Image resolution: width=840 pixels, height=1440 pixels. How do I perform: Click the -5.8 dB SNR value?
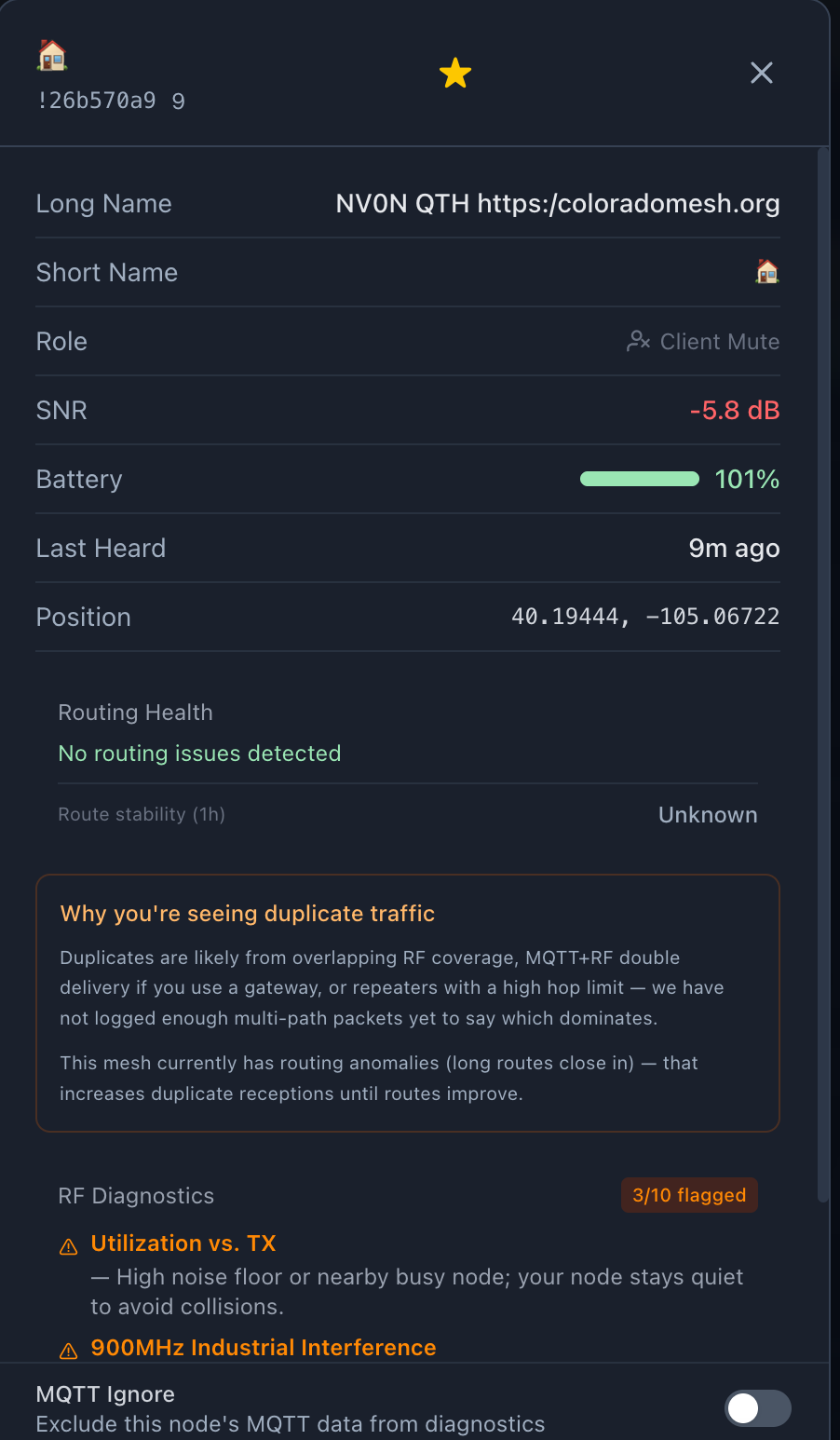point(734,410)
